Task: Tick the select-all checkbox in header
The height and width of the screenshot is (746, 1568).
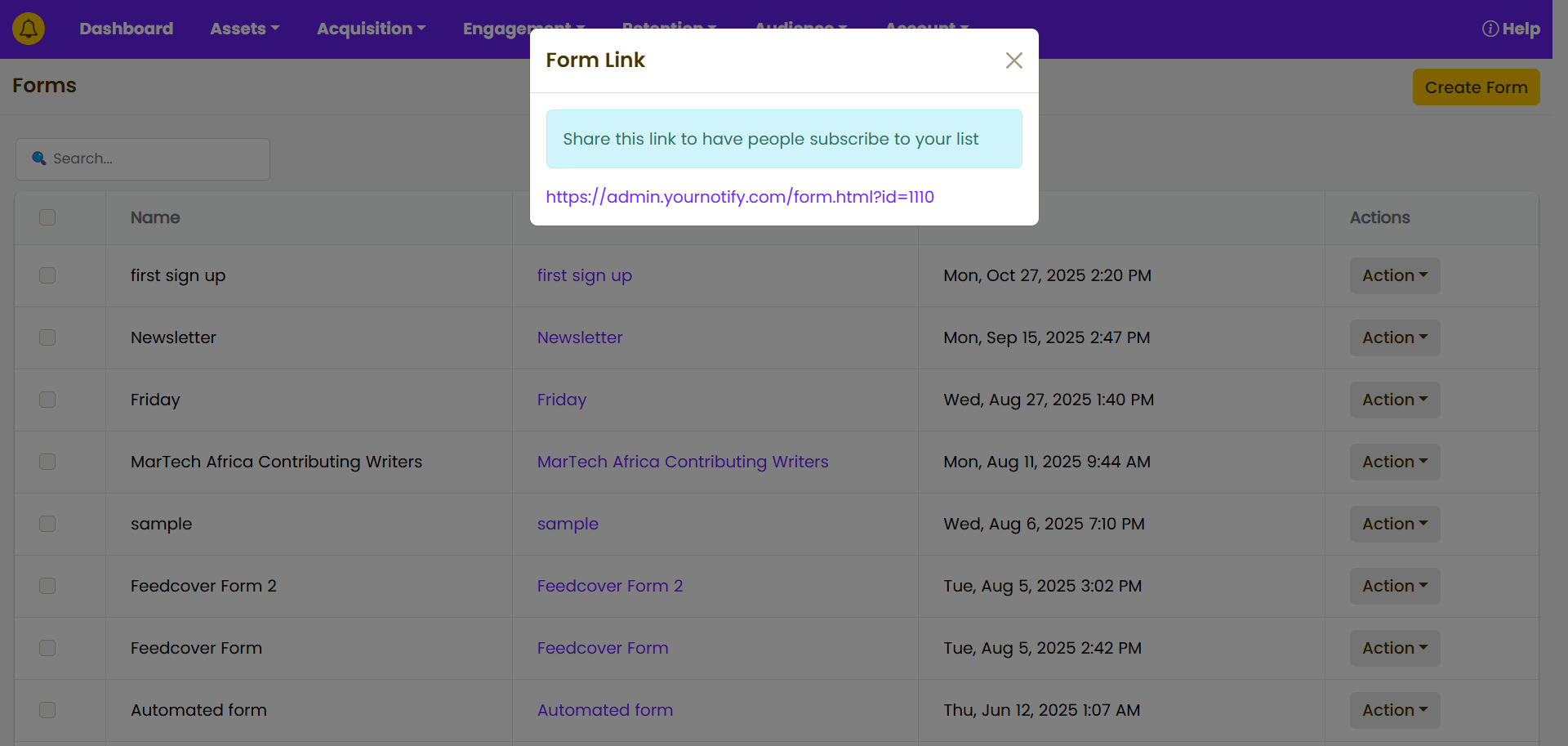Action: tap(47, 217)
